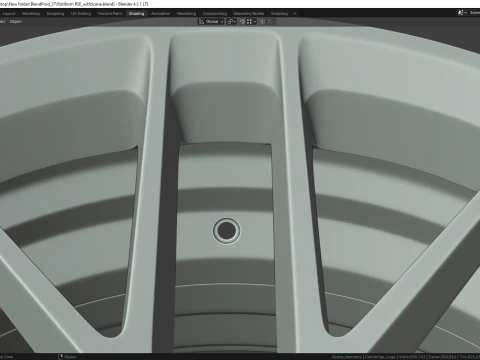The image size is (480, 360).
Task: Click the scene statistics text in status bar
Action: pyautogui.click(x=406, y=357)
